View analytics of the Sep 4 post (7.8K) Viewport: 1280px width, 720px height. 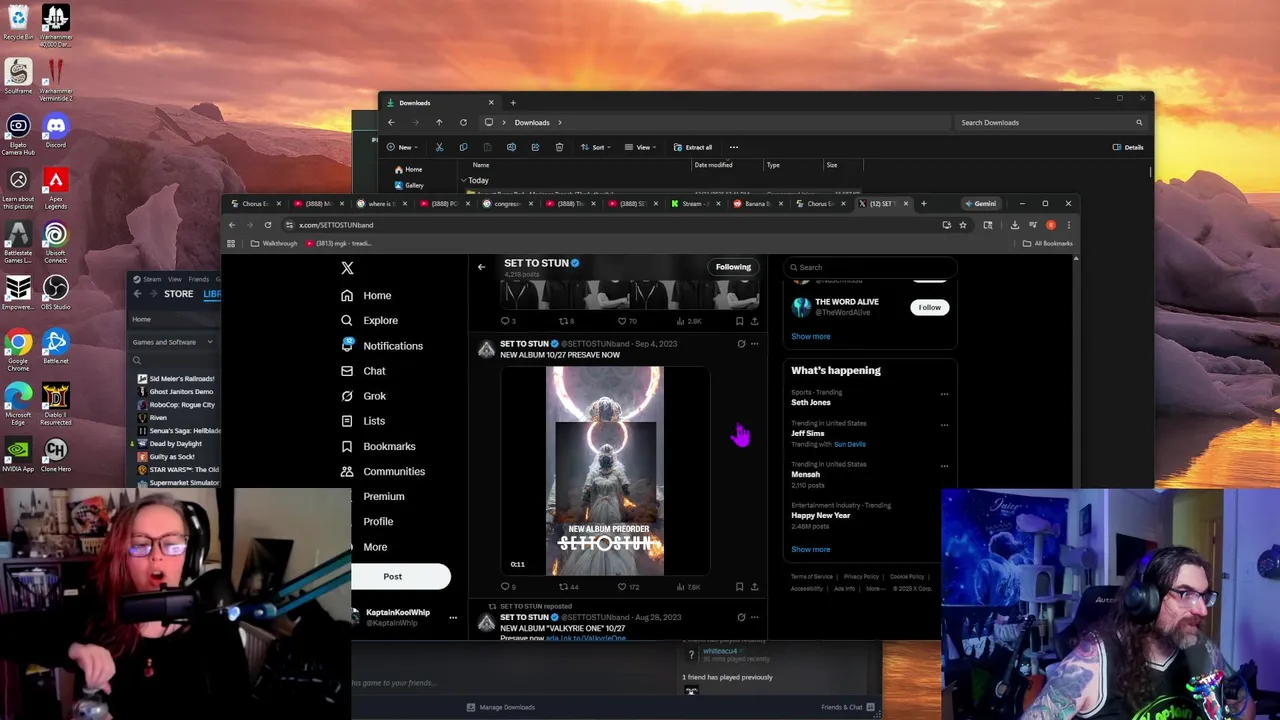click(687, 587)
